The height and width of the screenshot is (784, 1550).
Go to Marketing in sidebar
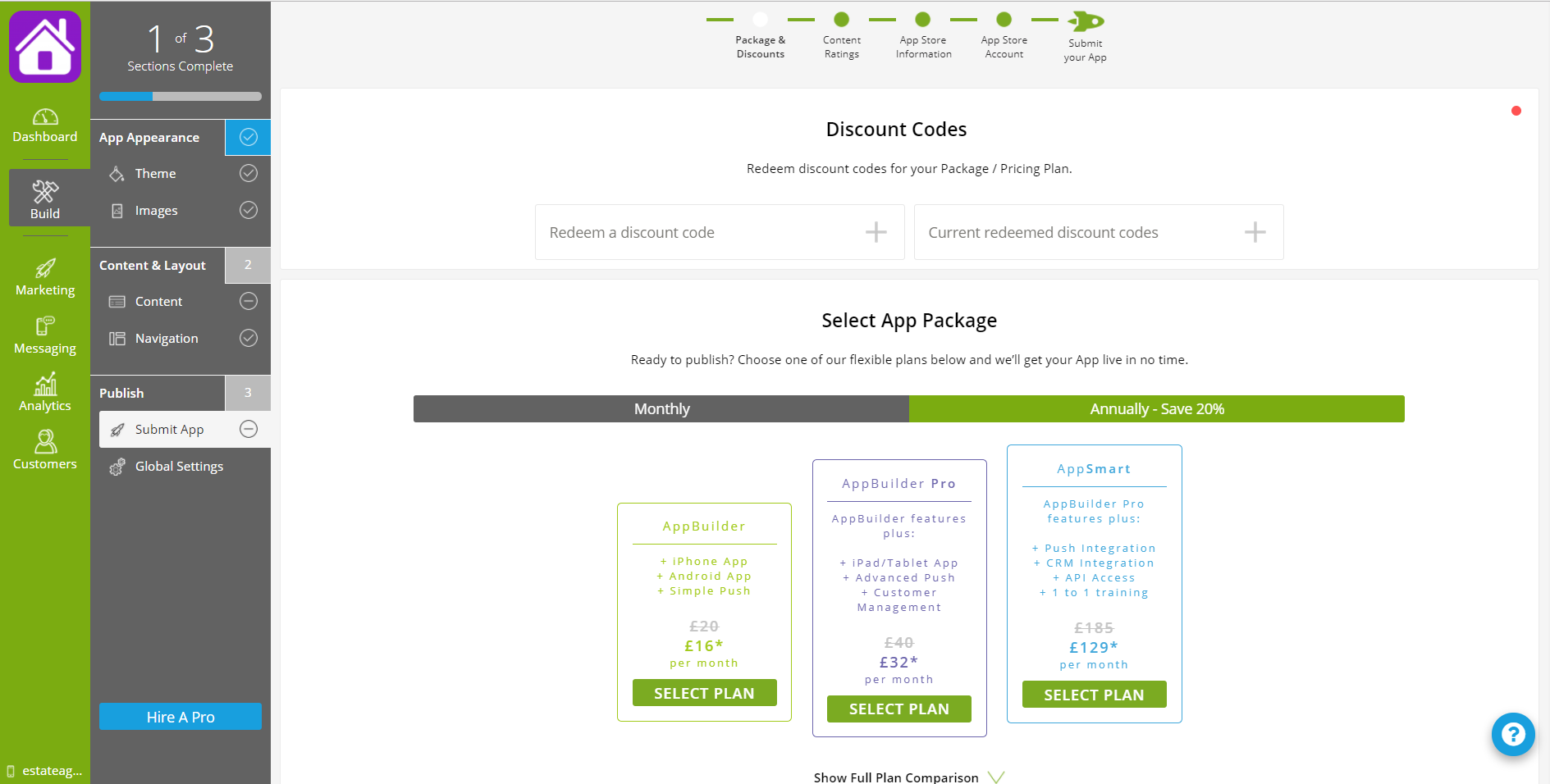pyautogui.click(x=45, y=278)
